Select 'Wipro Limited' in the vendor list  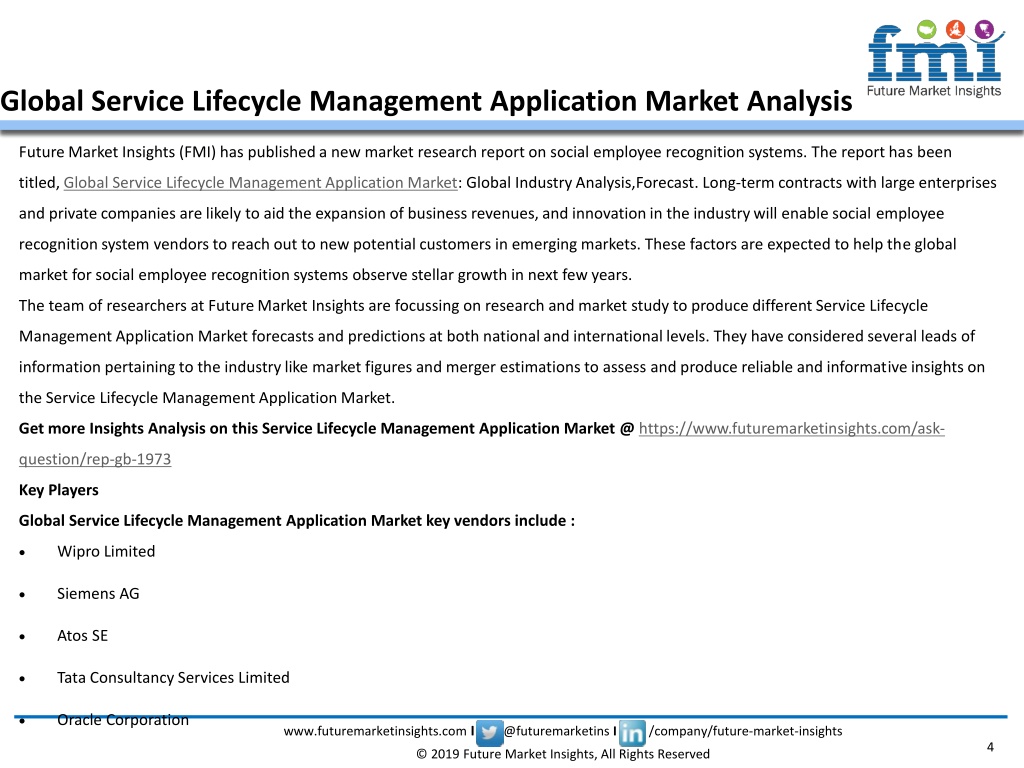pos(106,551)
